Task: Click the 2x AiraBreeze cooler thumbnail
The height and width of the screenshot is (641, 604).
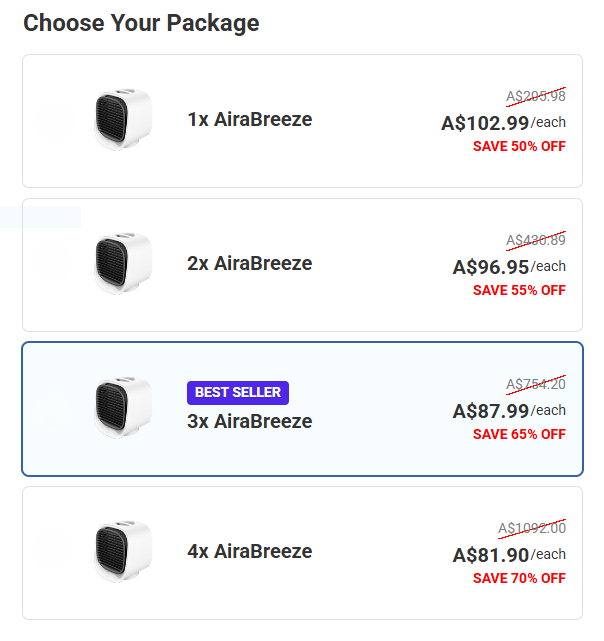Action: point(122,264)
